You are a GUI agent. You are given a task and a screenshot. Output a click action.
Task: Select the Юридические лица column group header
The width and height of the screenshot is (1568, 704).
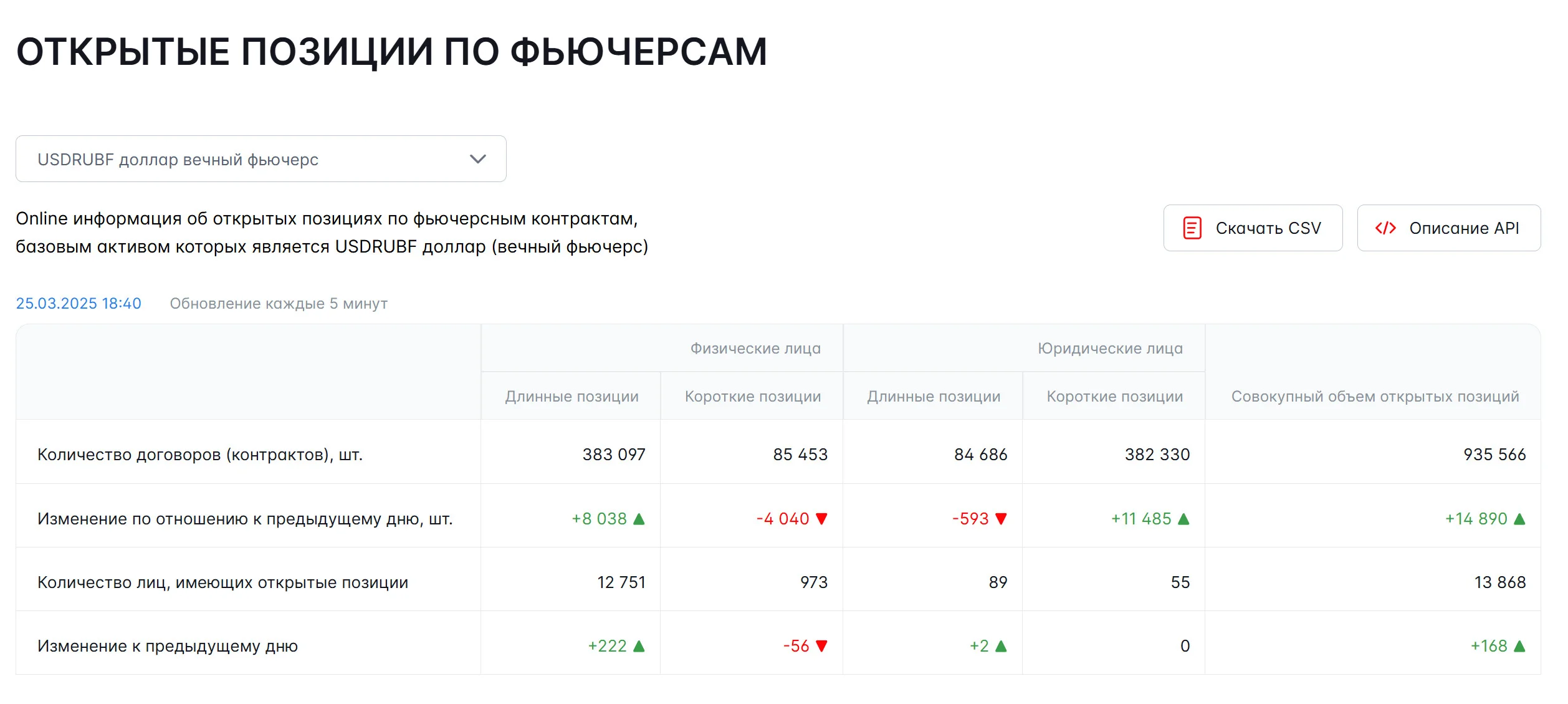coord(1110,349)
